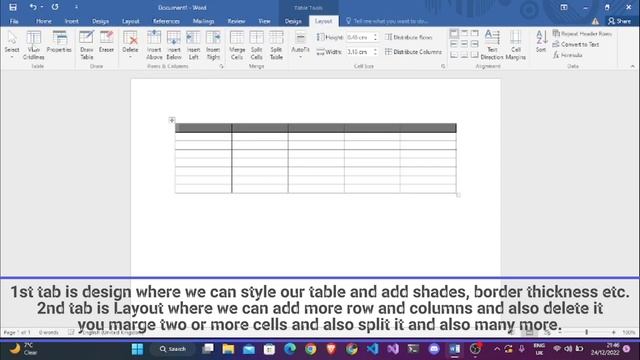Open the Cell Size dialog launcher
Viewport: 640px width, 360px height.
click(x=443, y=66)
